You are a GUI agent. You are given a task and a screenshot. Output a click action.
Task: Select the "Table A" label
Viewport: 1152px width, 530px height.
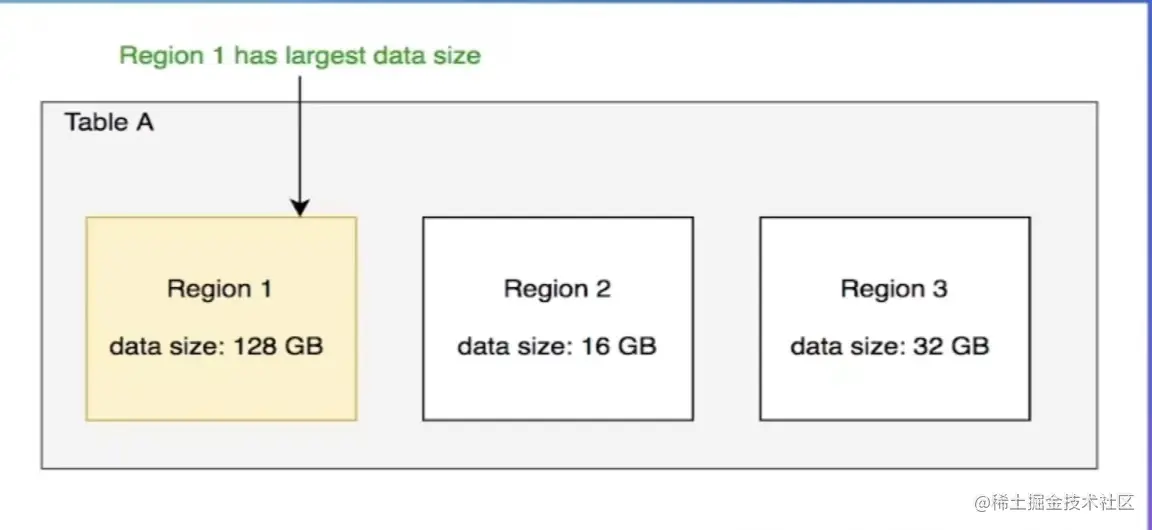(x=109, y=123)
